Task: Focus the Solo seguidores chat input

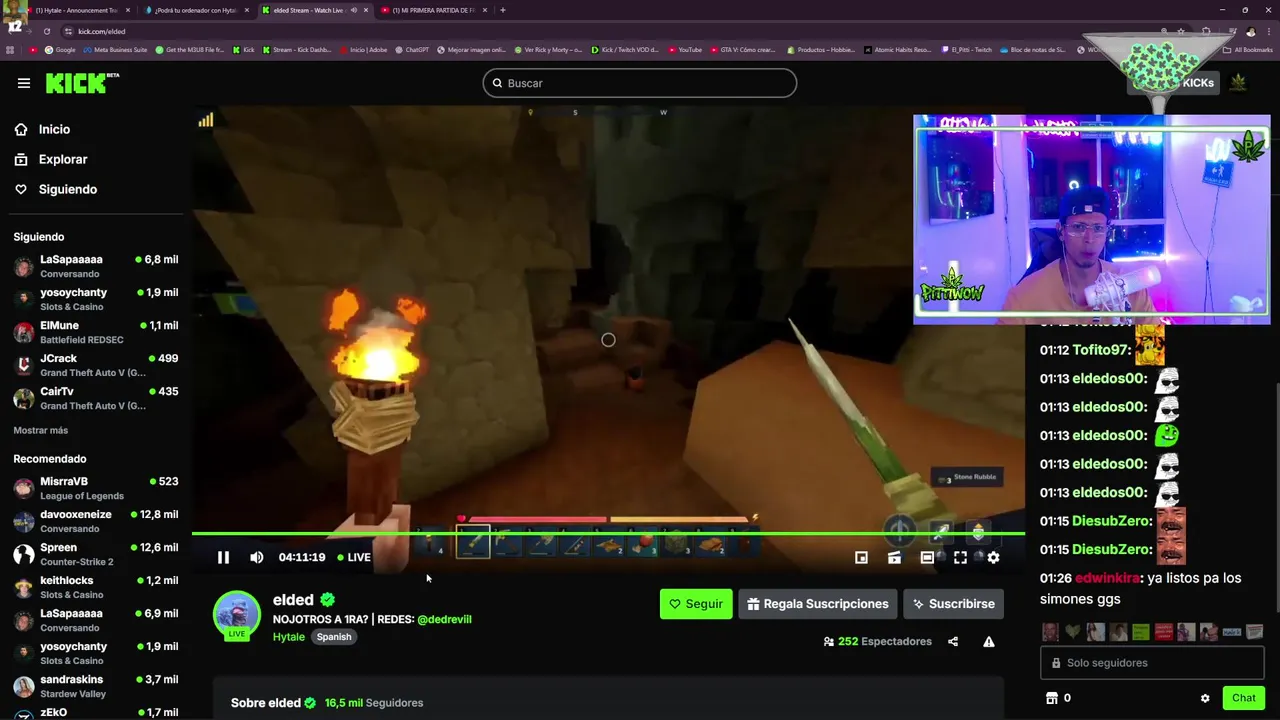Action: (1152, 662)
